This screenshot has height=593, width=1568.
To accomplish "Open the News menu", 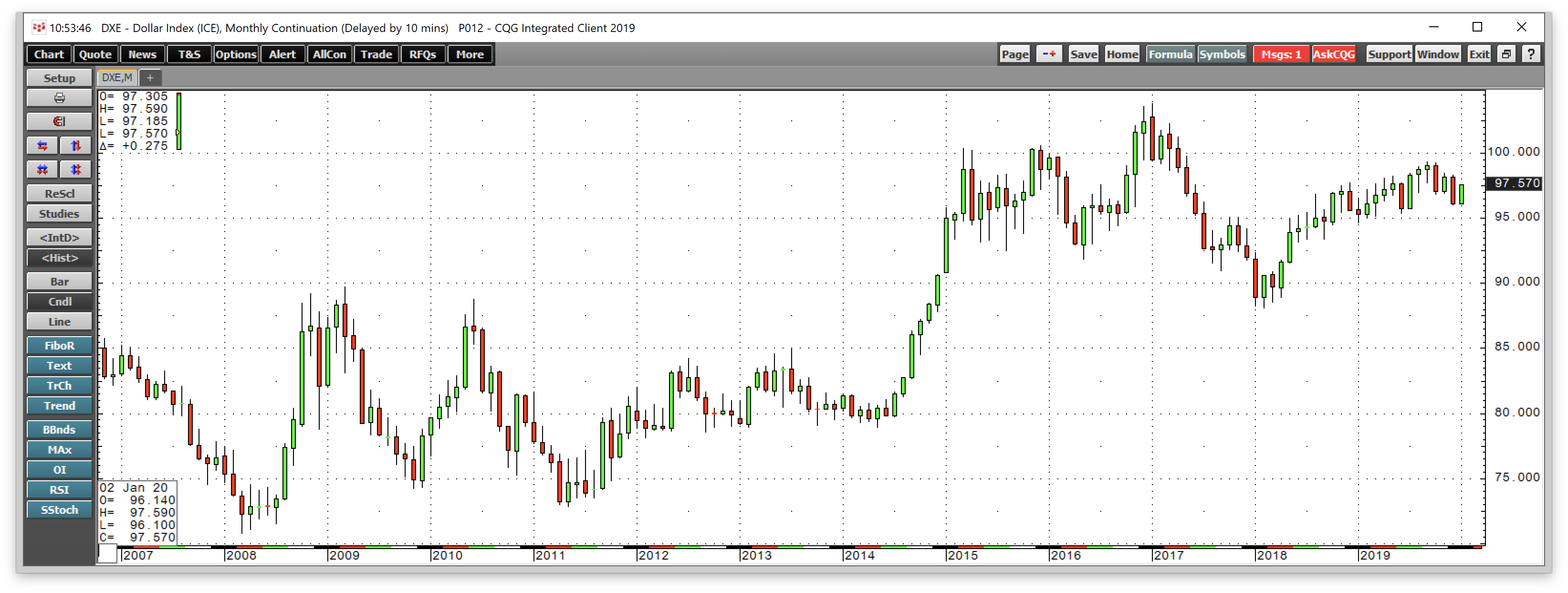I will 142,54.
